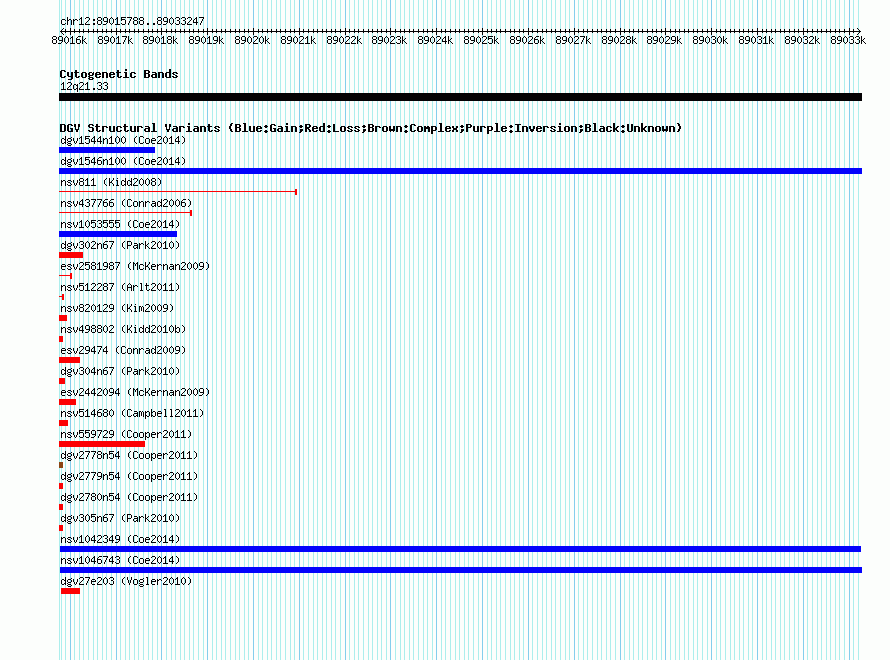The height and width of the screenshot is (660, 890).
Task: Click nsv1046743 (Coe2014) label
Action: point(120,560)
